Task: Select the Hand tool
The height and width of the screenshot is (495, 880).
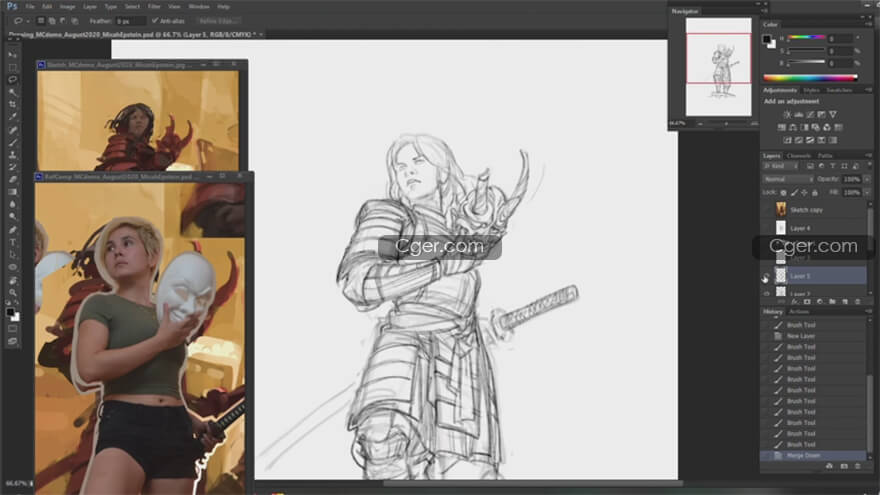Action: coord(12,279)
